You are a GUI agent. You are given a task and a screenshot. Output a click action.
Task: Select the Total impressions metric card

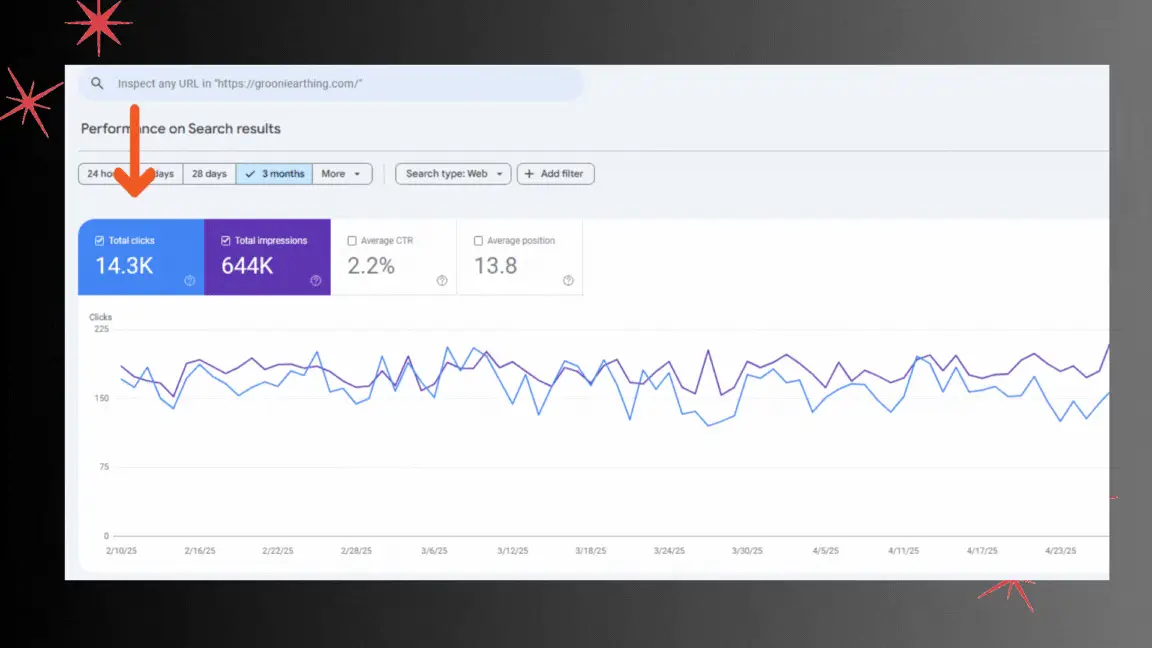pos(267,257)
